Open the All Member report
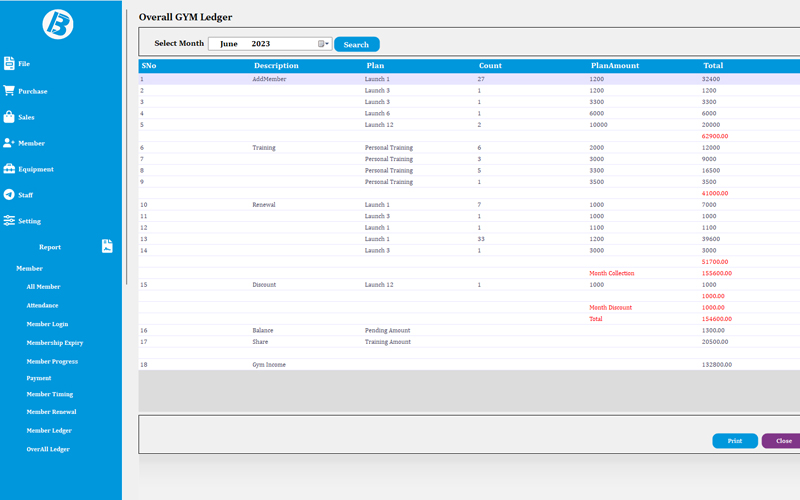This screenshot has width=800, height=500. coord(43,287)
